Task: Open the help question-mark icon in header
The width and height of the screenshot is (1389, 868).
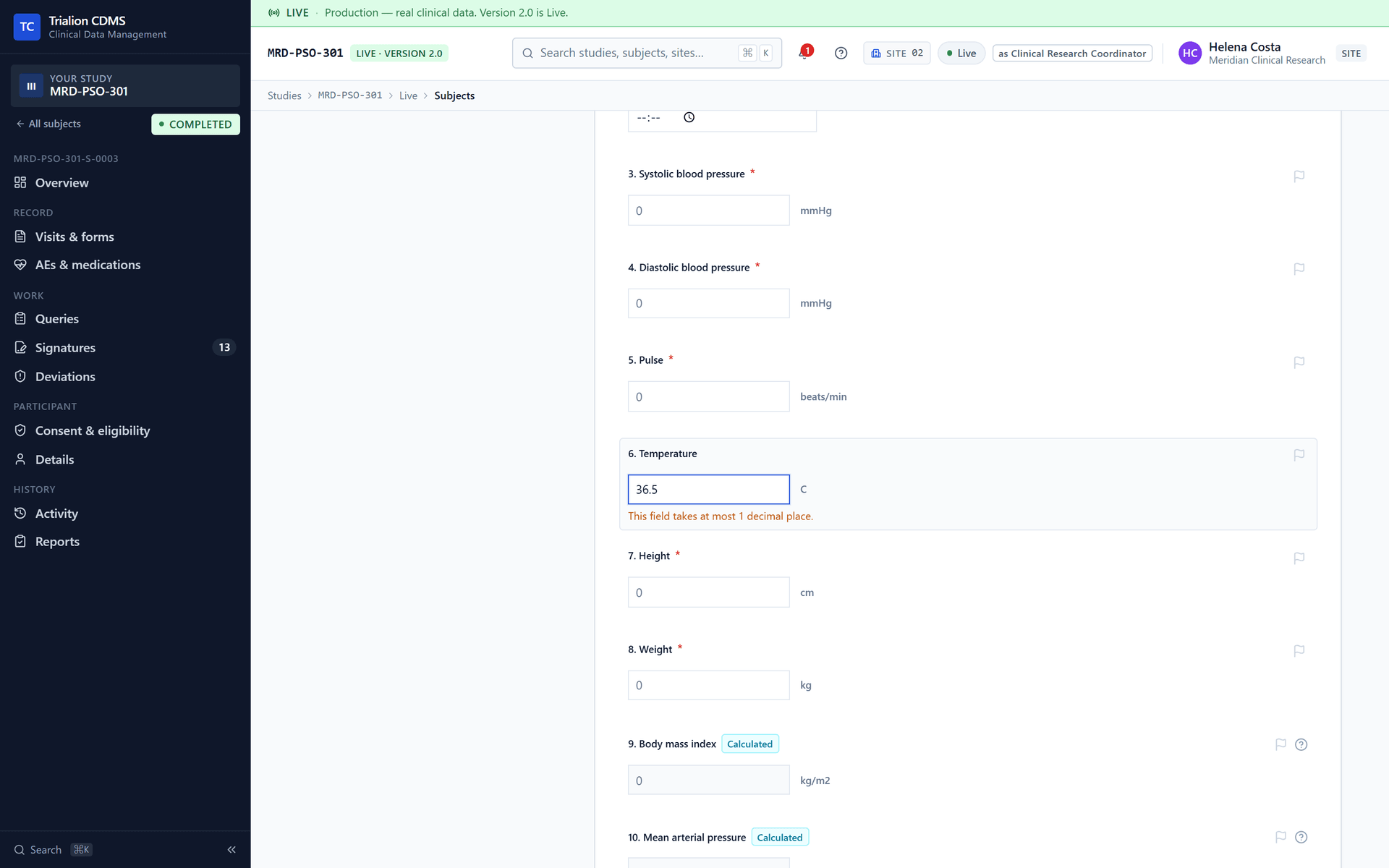Action: tap(841, 53)
